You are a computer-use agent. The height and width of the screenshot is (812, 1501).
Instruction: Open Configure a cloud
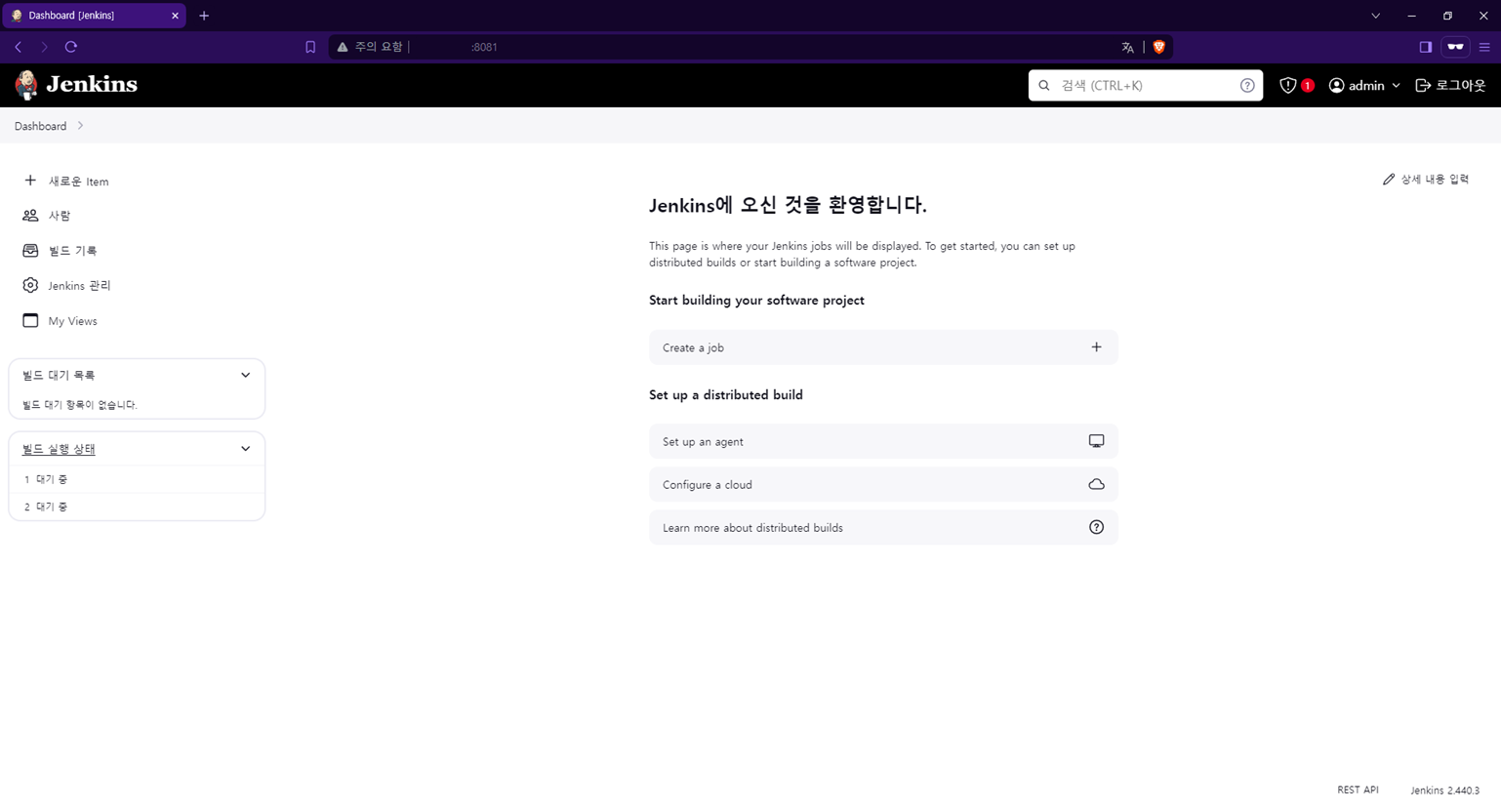[x=882, y=484]
